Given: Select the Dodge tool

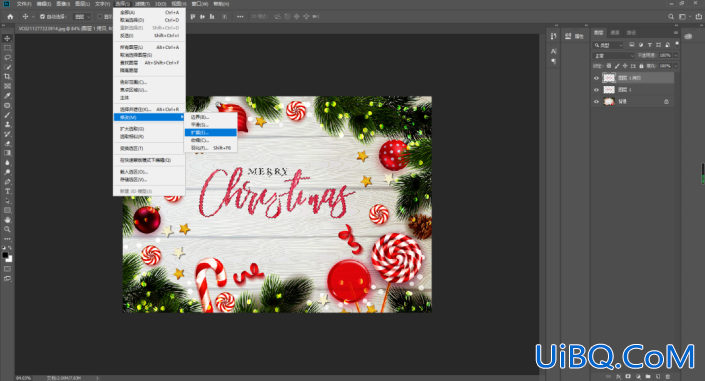Looking at the screenshot, I should (7, 172).
